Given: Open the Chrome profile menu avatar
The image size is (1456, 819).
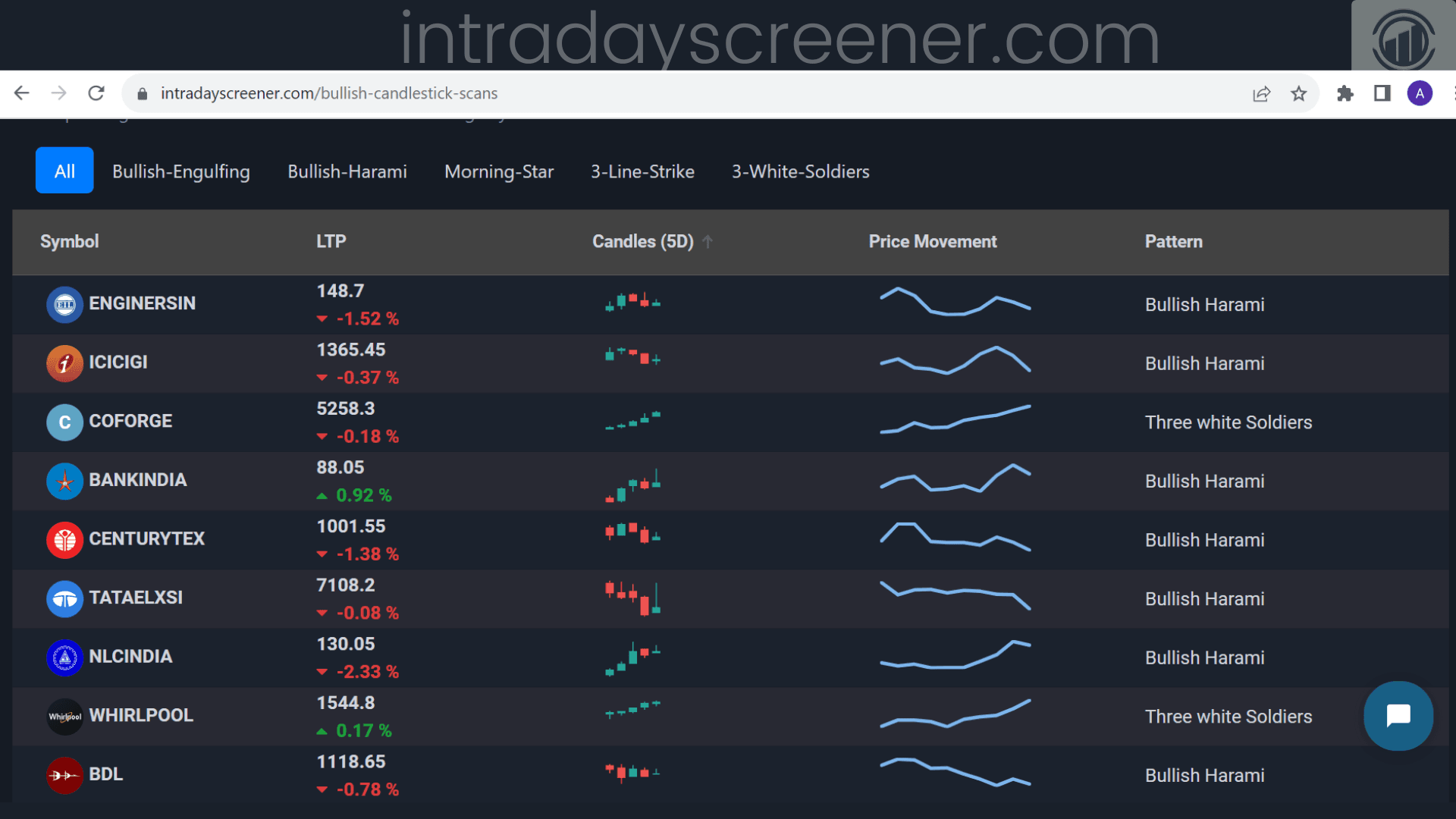Looking at the screenshot, I should tap(1420, 93).
